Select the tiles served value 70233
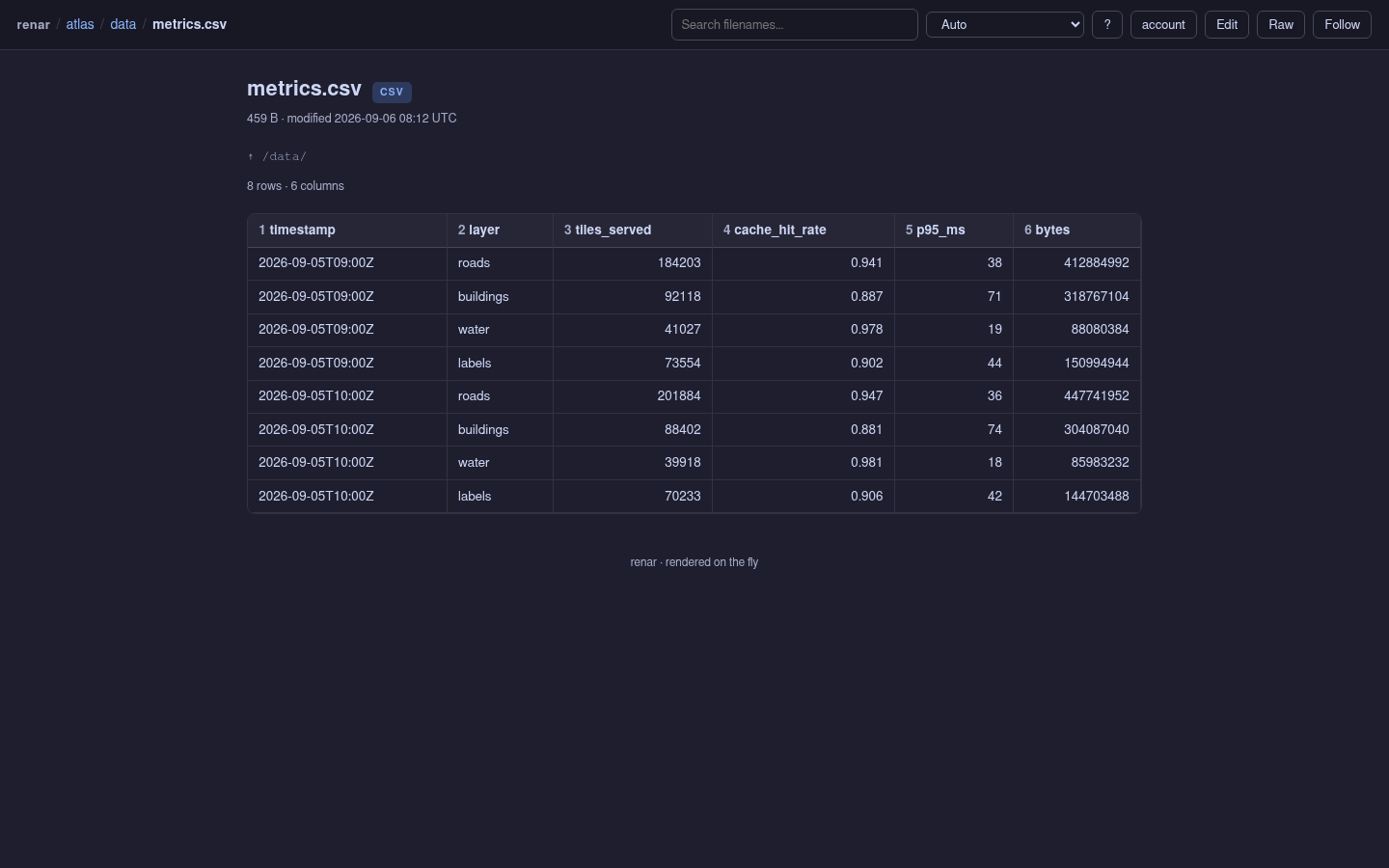1389x868 pixels. [x=683, y=497]
